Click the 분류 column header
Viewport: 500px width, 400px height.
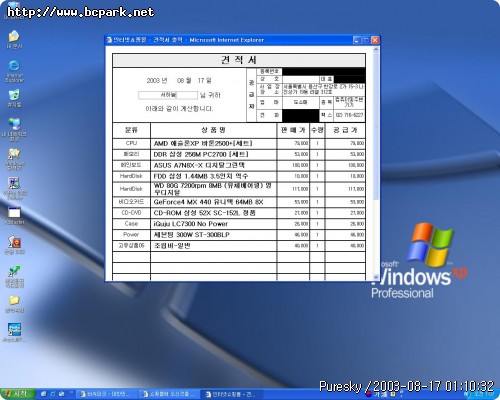tap(131, 130)
